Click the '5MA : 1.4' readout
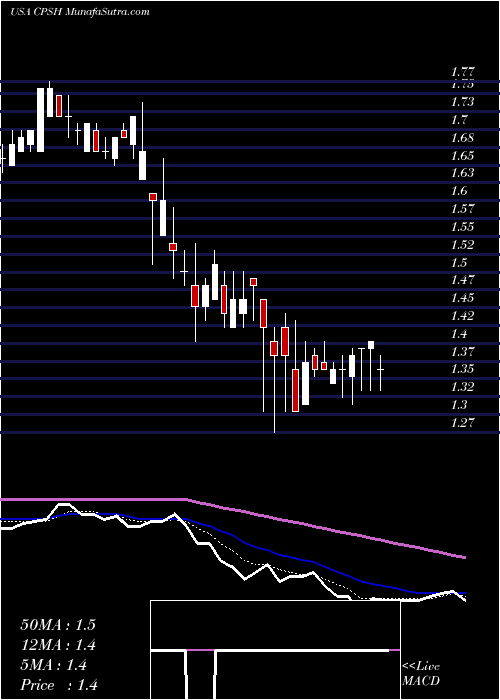This screenshot has height=700, width=500. pos(54,665)
